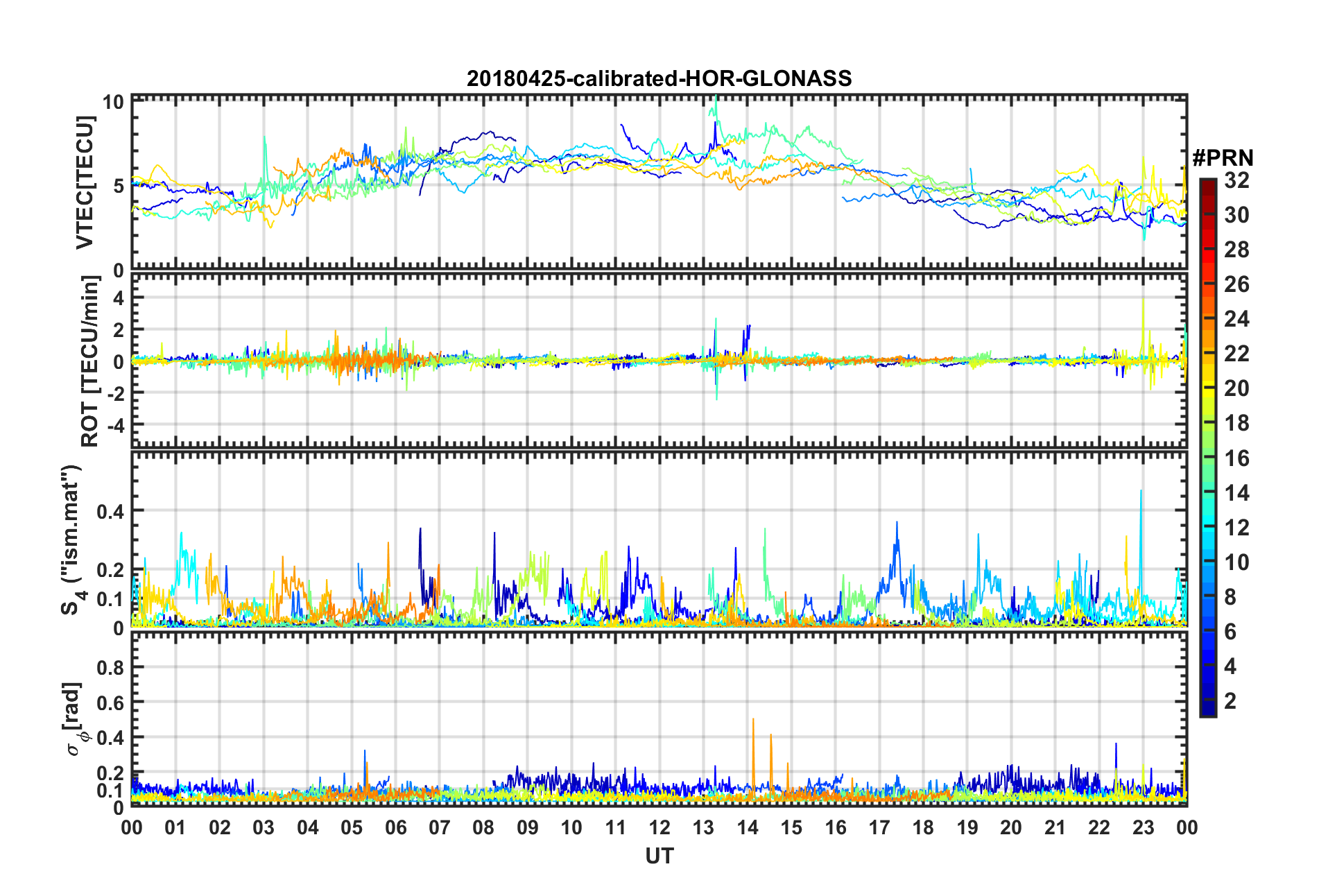Click the S4 ("ism.mat") y-axis label
Screen dimensions: 1319x896
pos(71,540)
